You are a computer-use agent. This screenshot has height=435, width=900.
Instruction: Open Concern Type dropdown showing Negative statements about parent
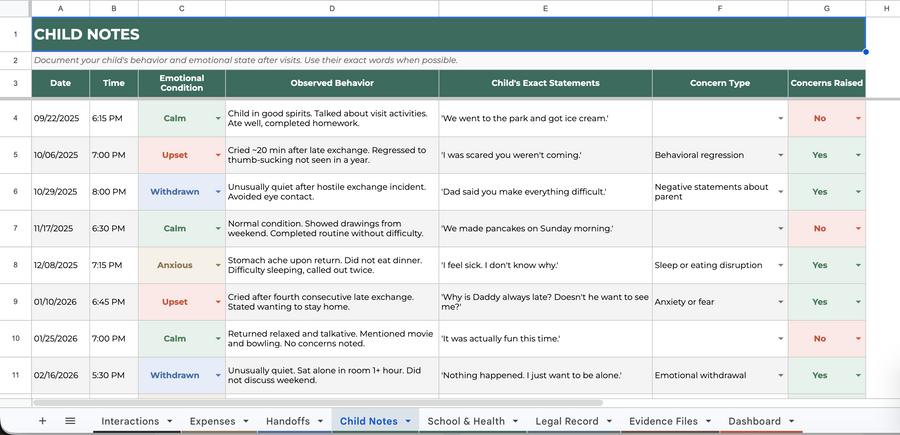(781, 192)
